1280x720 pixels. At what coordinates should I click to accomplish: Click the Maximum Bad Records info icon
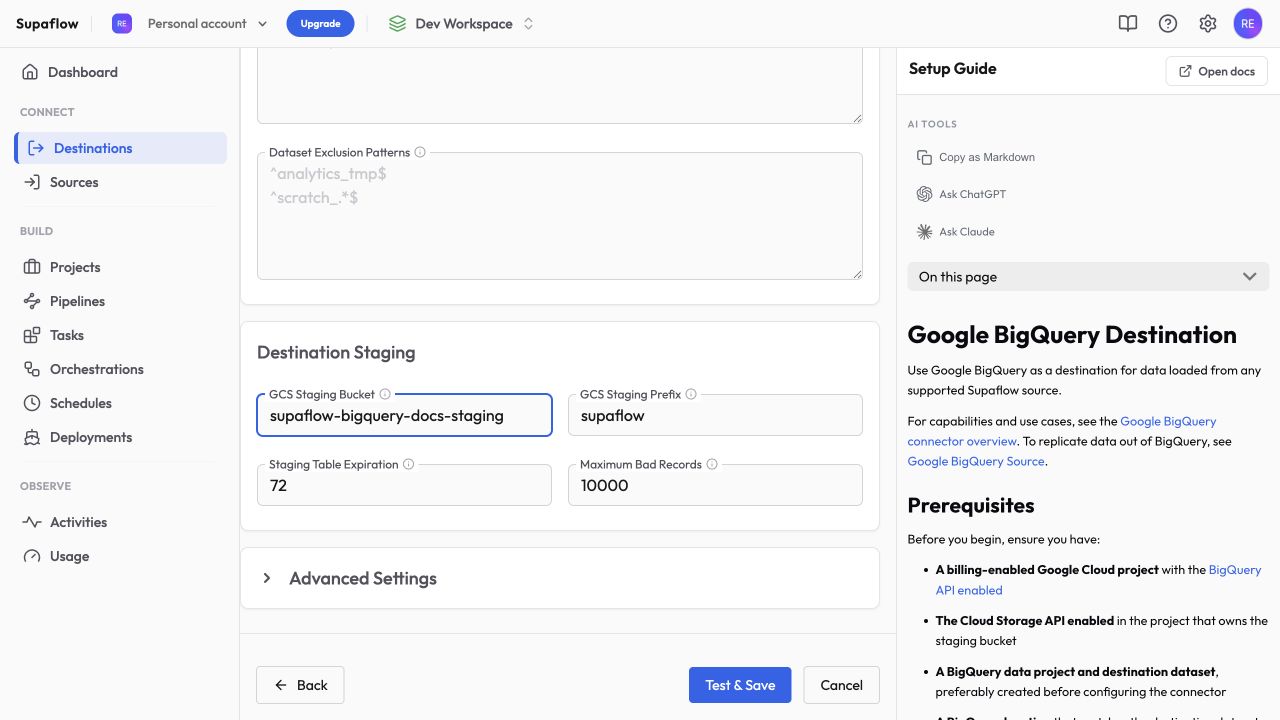712,464
